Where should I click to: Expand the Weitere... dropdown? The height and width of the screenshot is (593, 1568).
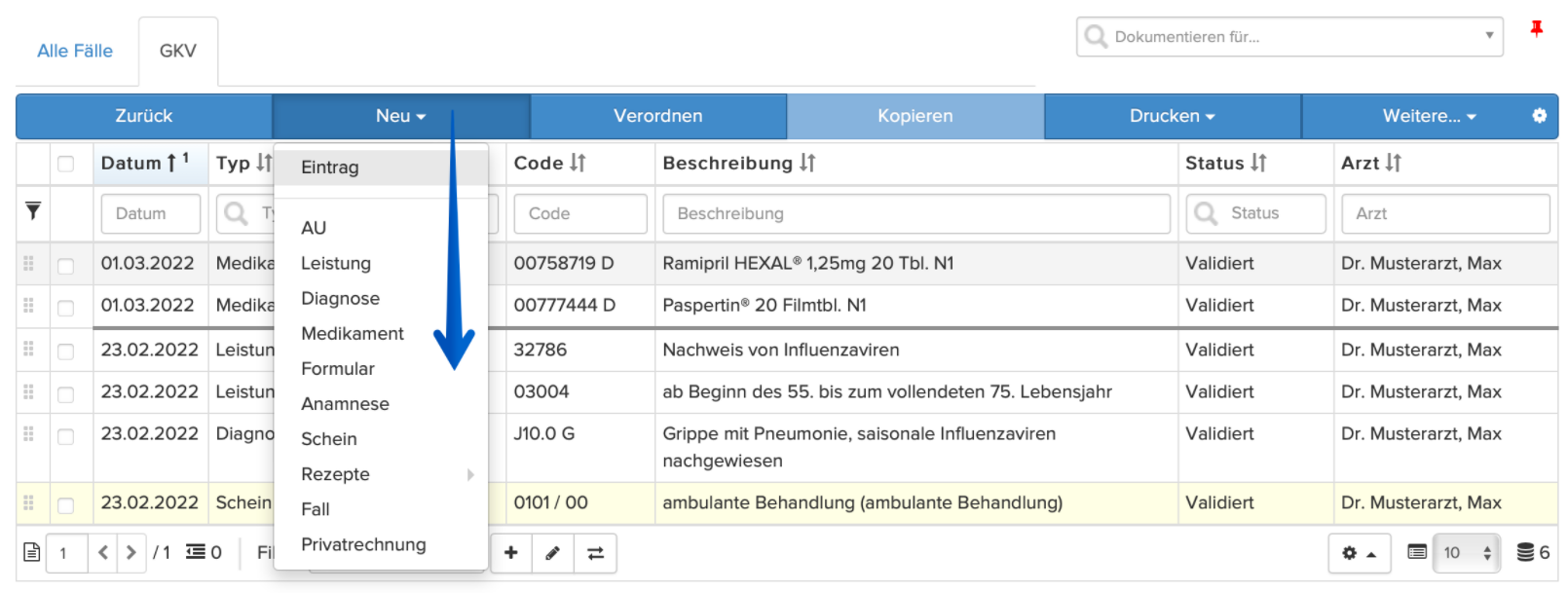click(1430, 116)
